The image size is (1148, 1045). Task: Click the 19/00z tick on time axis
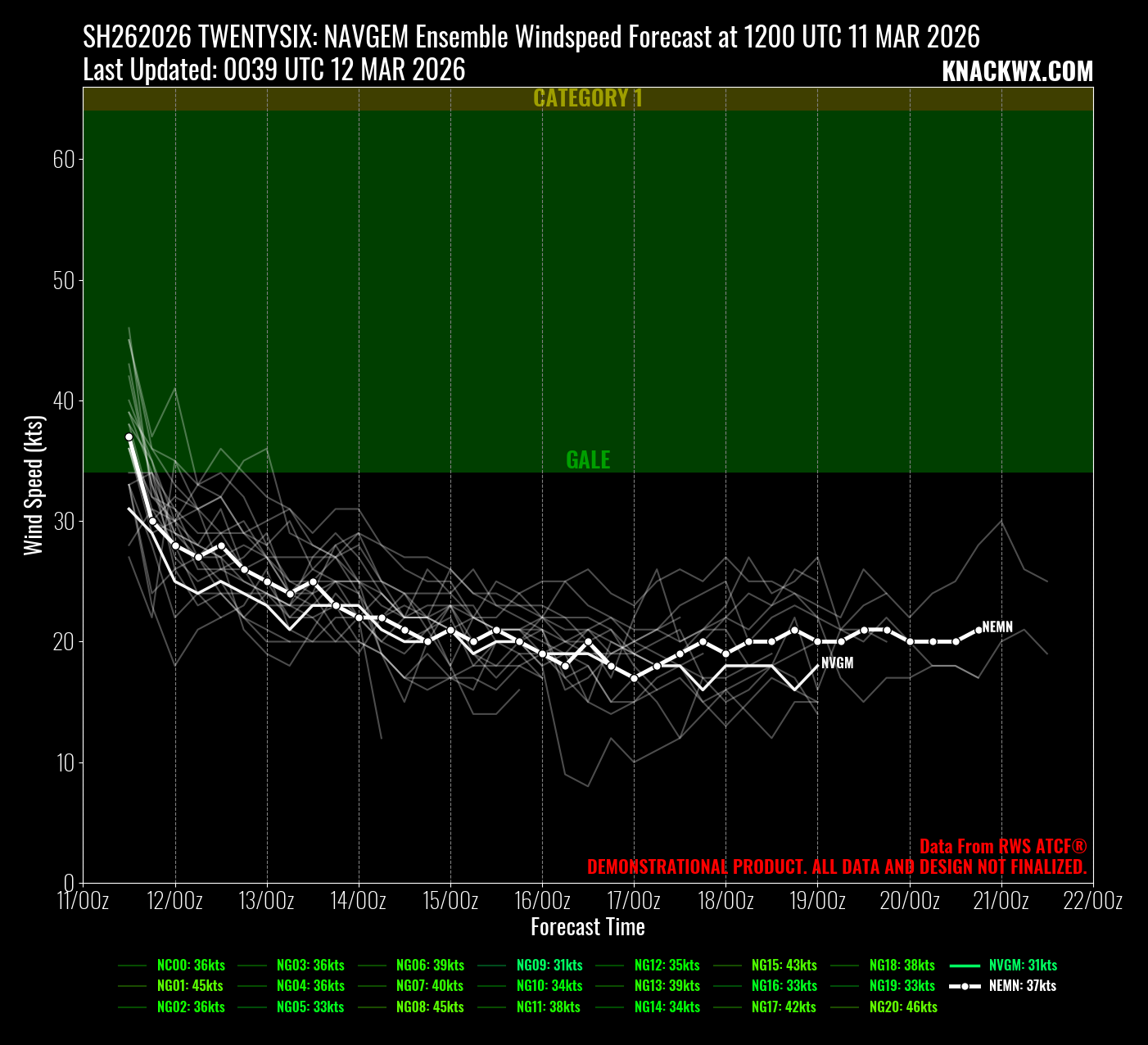[818, 901]
